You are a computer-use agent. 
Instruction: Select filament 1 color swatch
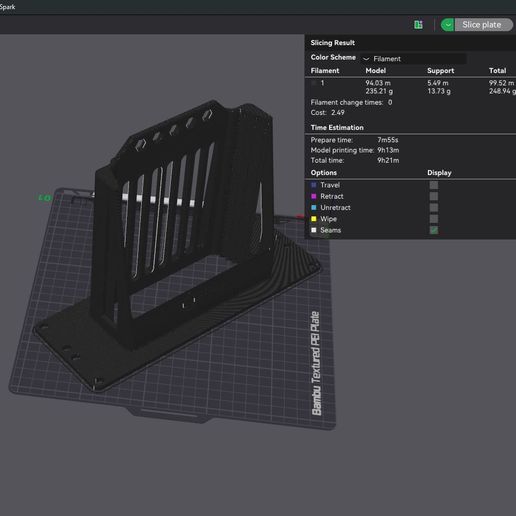(314, 83)
